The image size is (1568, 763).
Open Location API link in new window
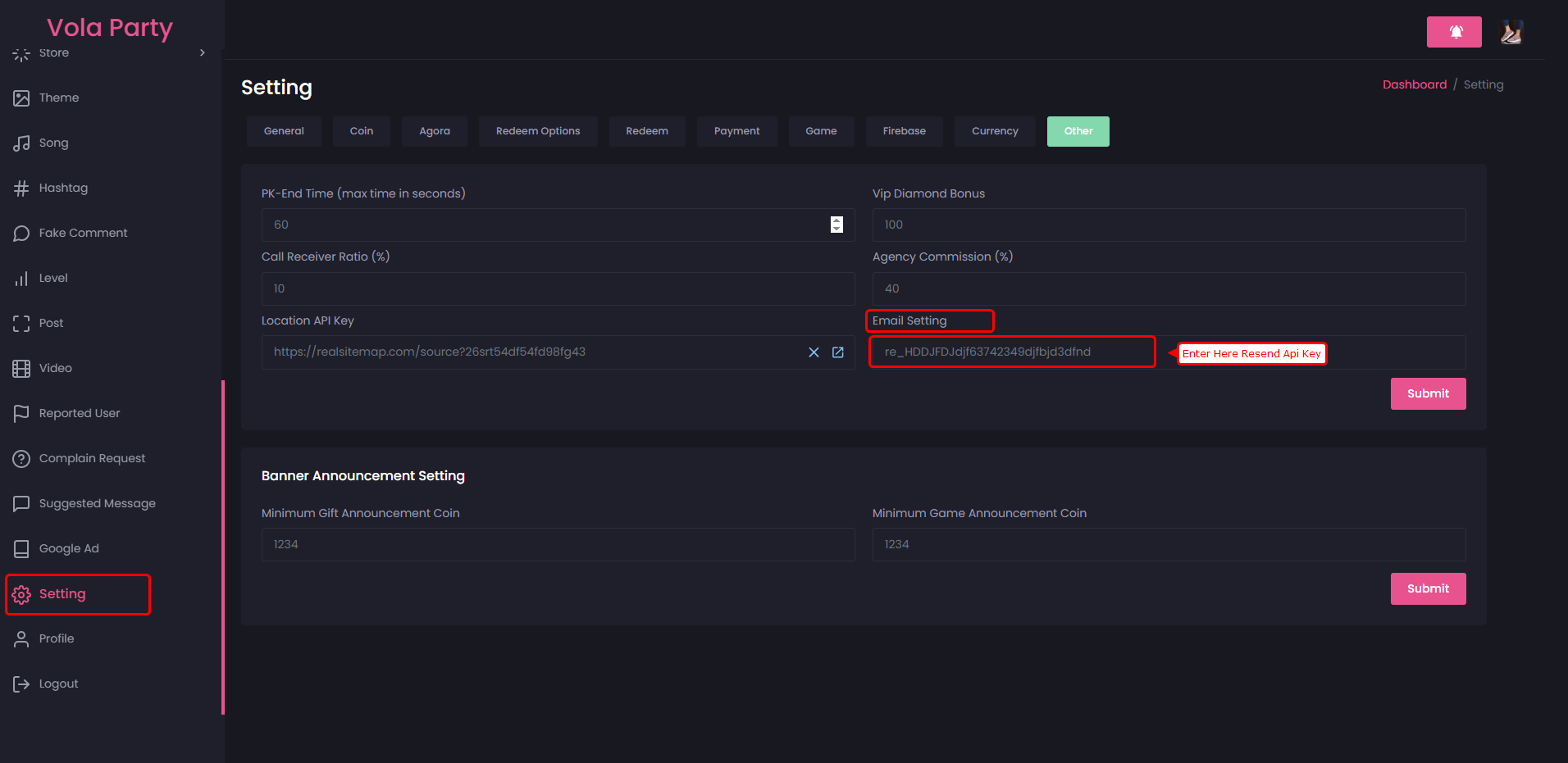(x=838, y=352)
